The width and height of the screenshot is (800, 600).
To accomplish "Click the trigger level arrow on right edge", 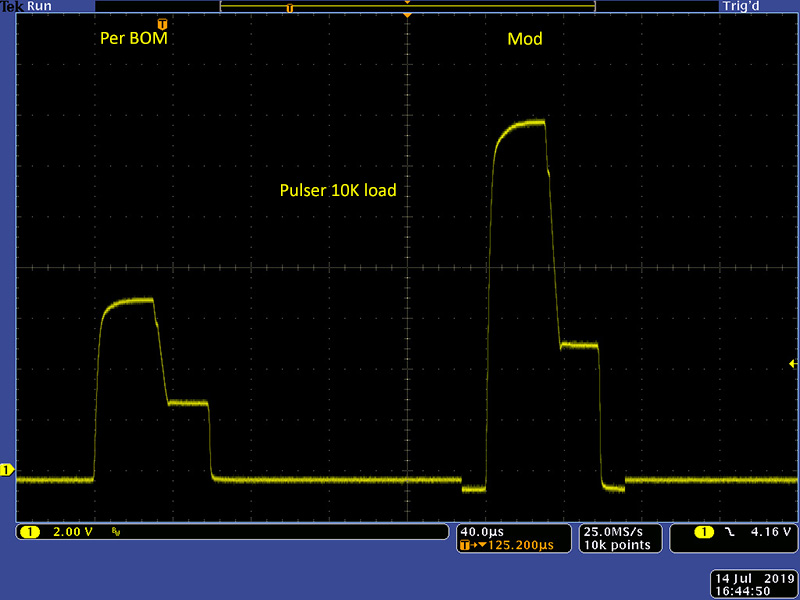I will pos(793,362).
